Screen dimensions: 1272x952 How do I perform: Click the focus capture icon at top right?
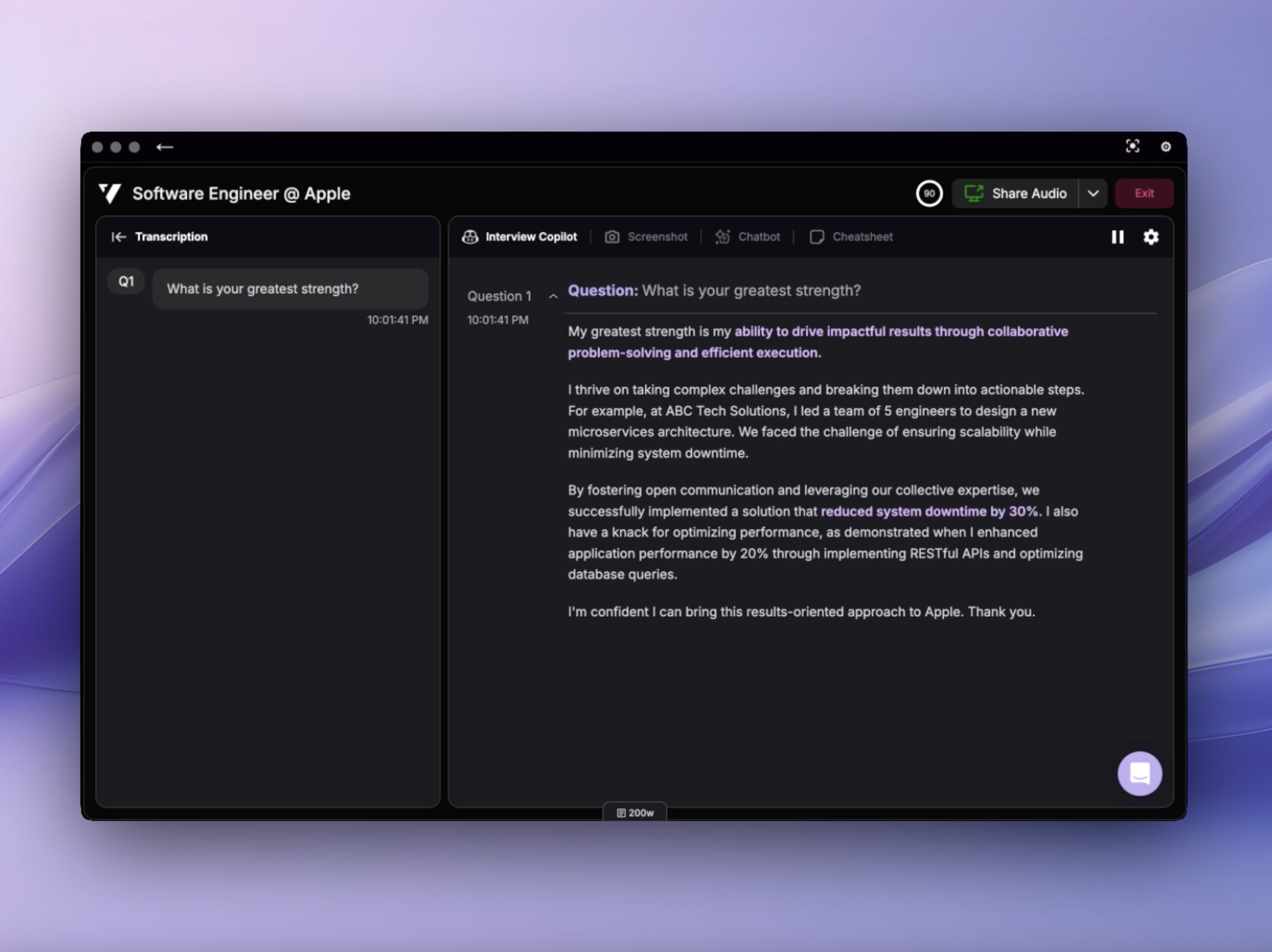click(x=1132, y=146)
